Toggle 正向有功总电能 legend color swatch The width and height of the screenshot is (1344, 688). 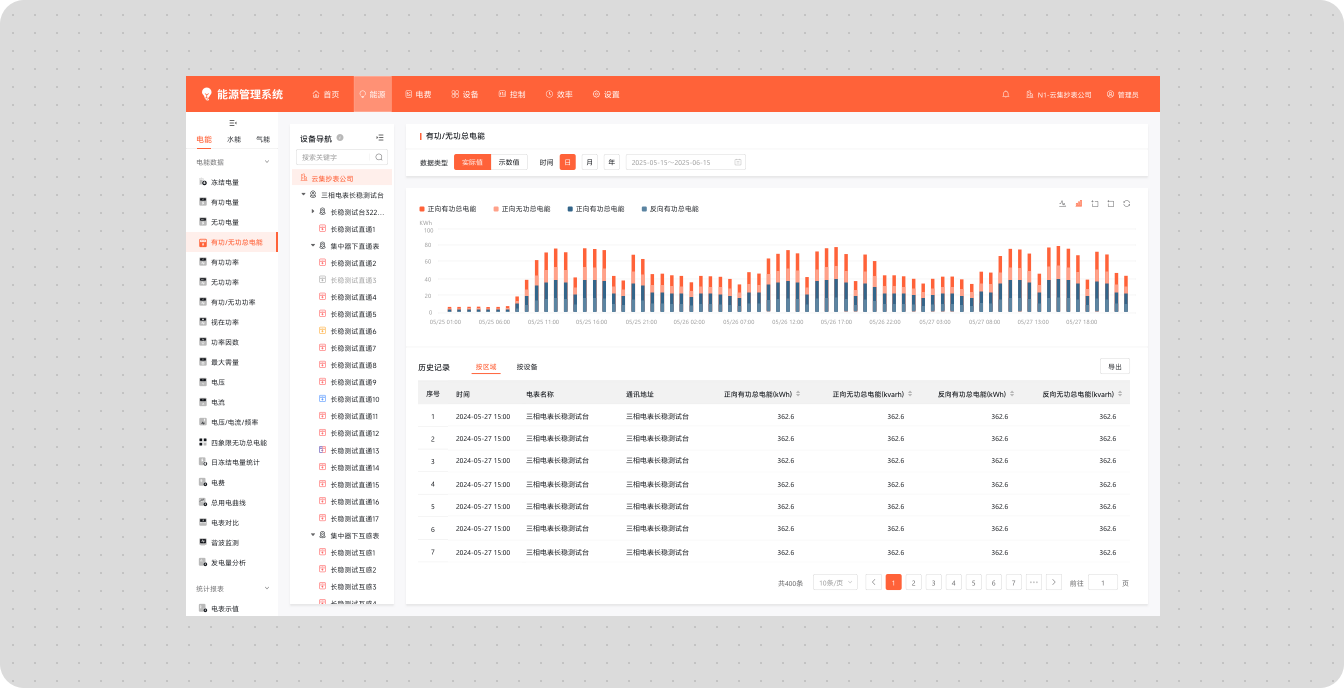tap(422, 209)
